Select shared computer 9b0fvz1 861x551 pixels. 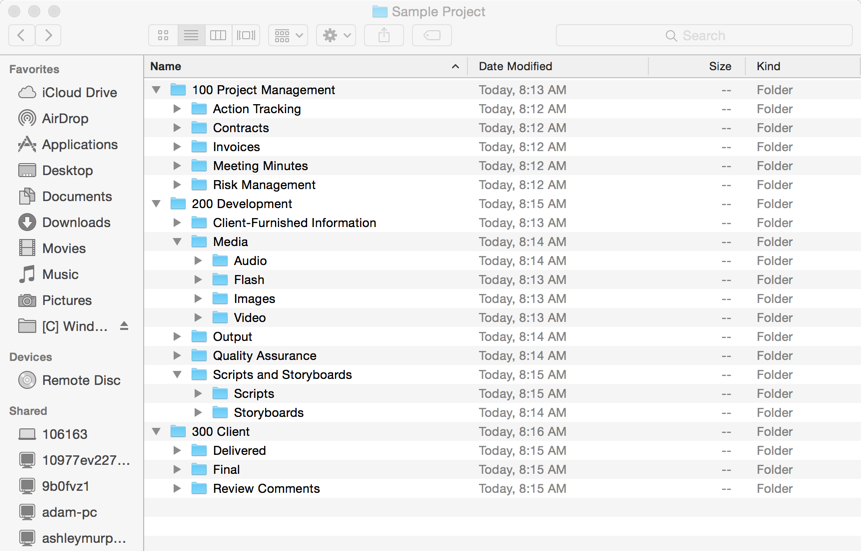point(53,486)
